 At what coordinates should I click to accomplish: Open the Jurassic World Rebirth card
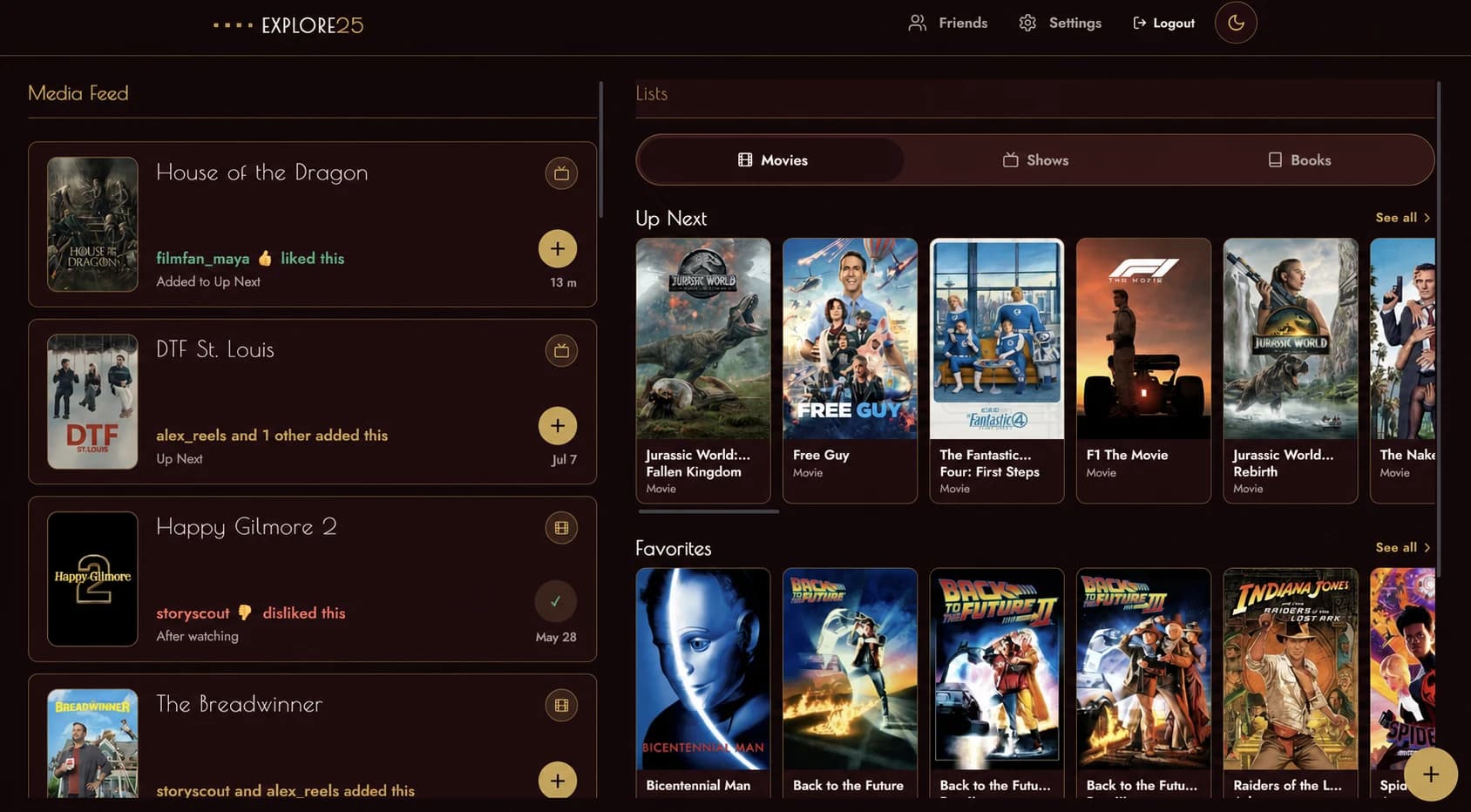tap(1291, 370)
